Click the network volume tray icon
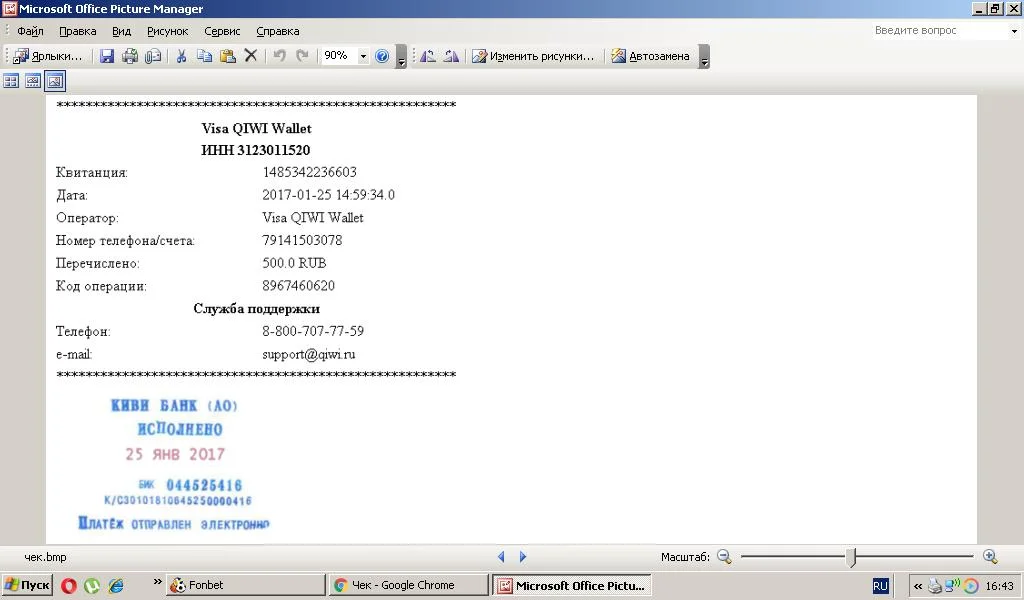 [953, 585]
